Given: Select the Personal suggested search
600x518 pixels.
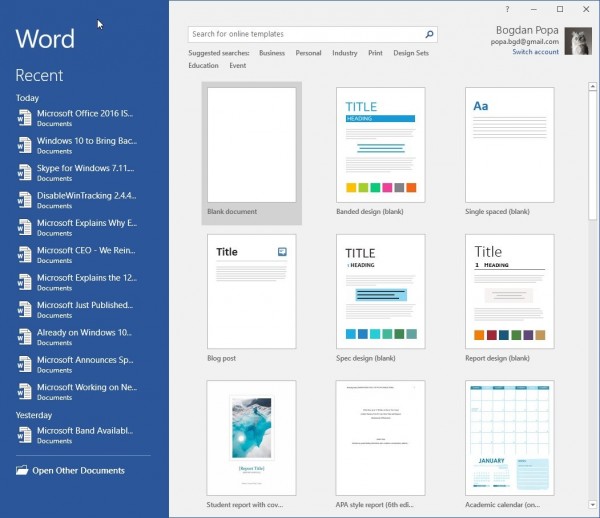Looking at the screenshot, I should tap(308, 53).
